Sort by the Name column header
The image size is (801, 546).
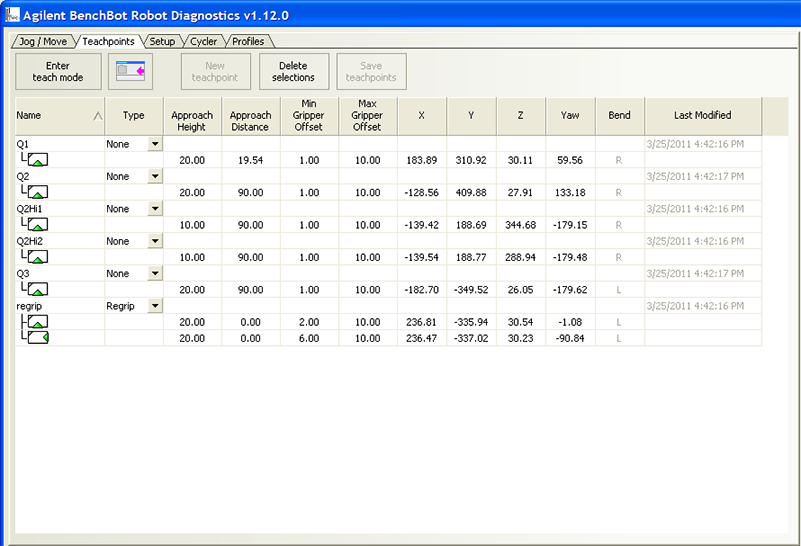(59, 116)
